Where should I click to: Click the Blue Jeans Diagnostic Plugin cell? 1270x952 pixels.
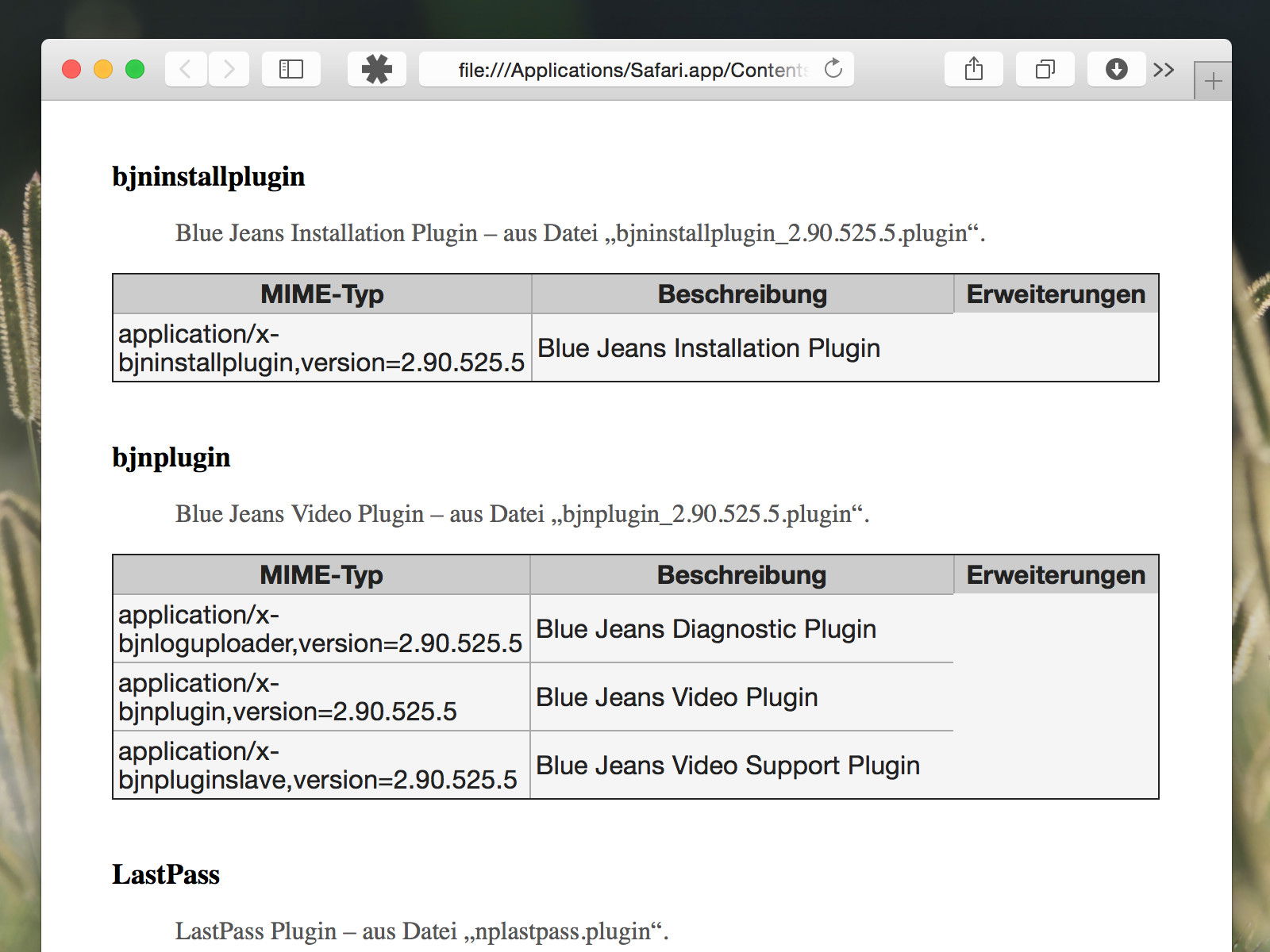742,629
